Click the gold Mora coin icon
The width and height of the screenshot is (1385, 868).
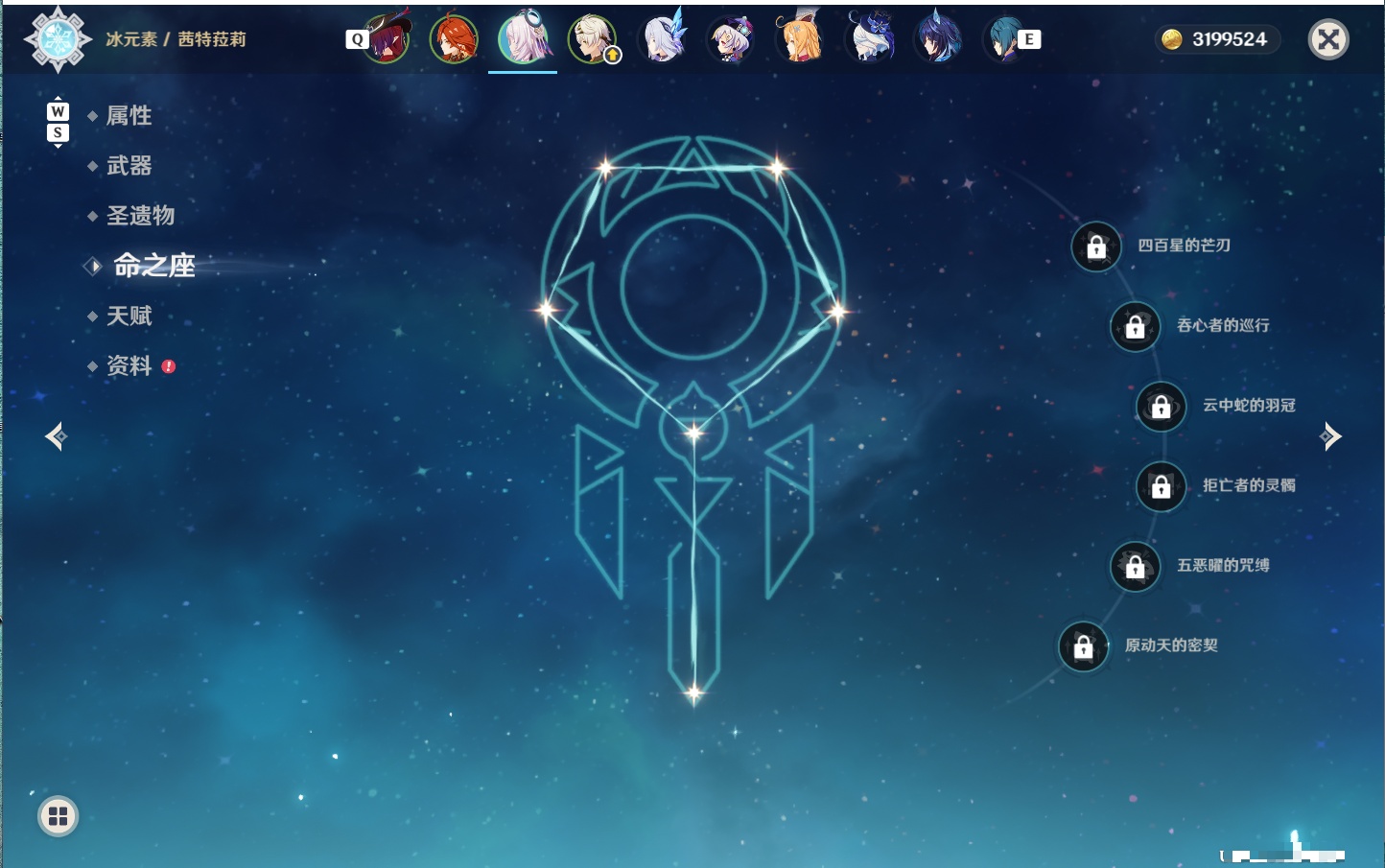(x=1171, y=39)
